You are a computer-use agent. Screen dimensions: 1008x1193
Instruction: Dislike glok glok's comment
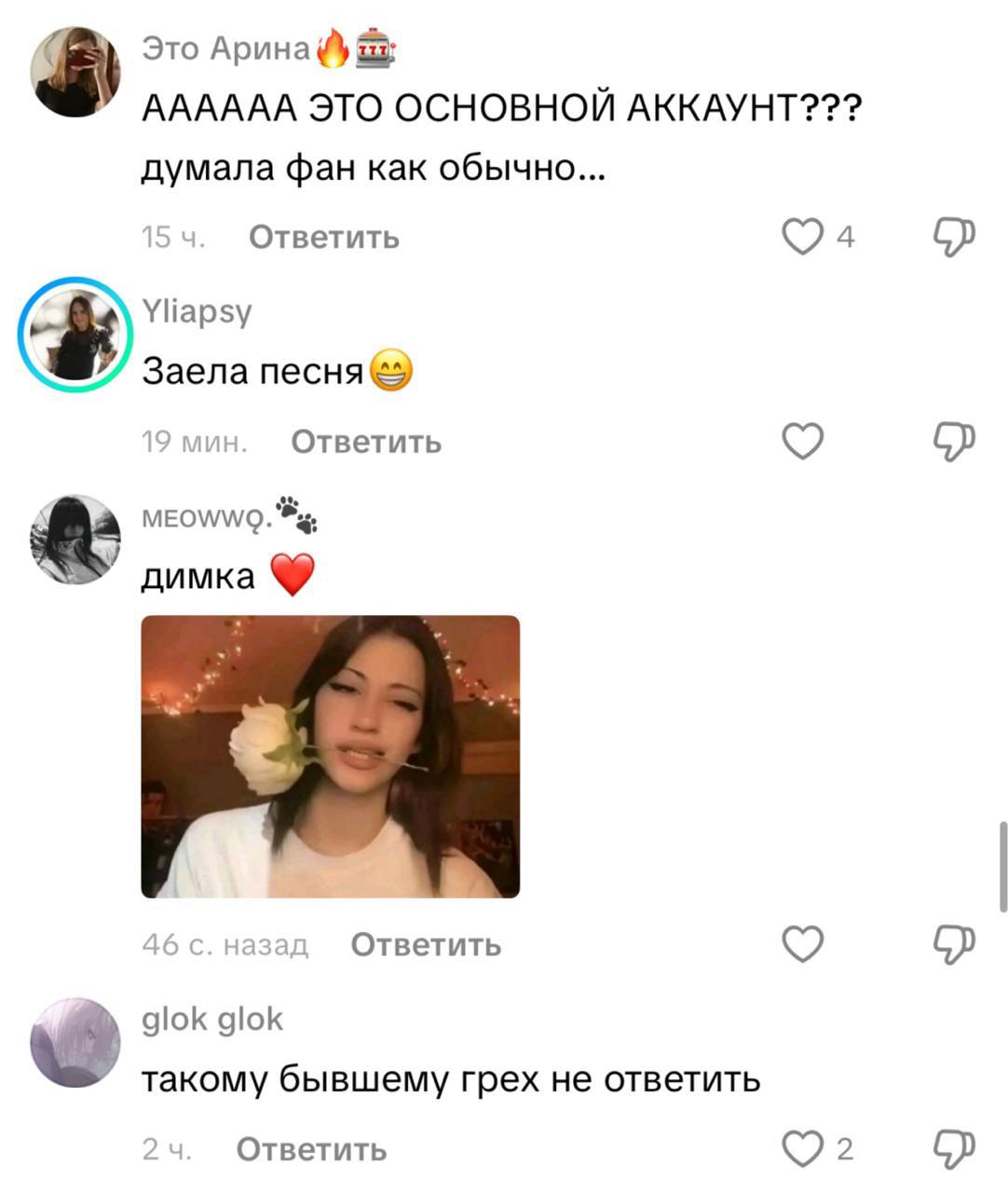[x=954, y=1149]
